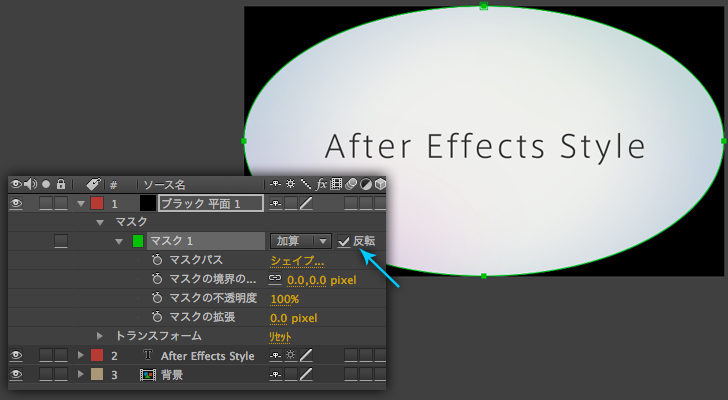
Task: Click the lock icon in column header
Action: coord(61,184)
